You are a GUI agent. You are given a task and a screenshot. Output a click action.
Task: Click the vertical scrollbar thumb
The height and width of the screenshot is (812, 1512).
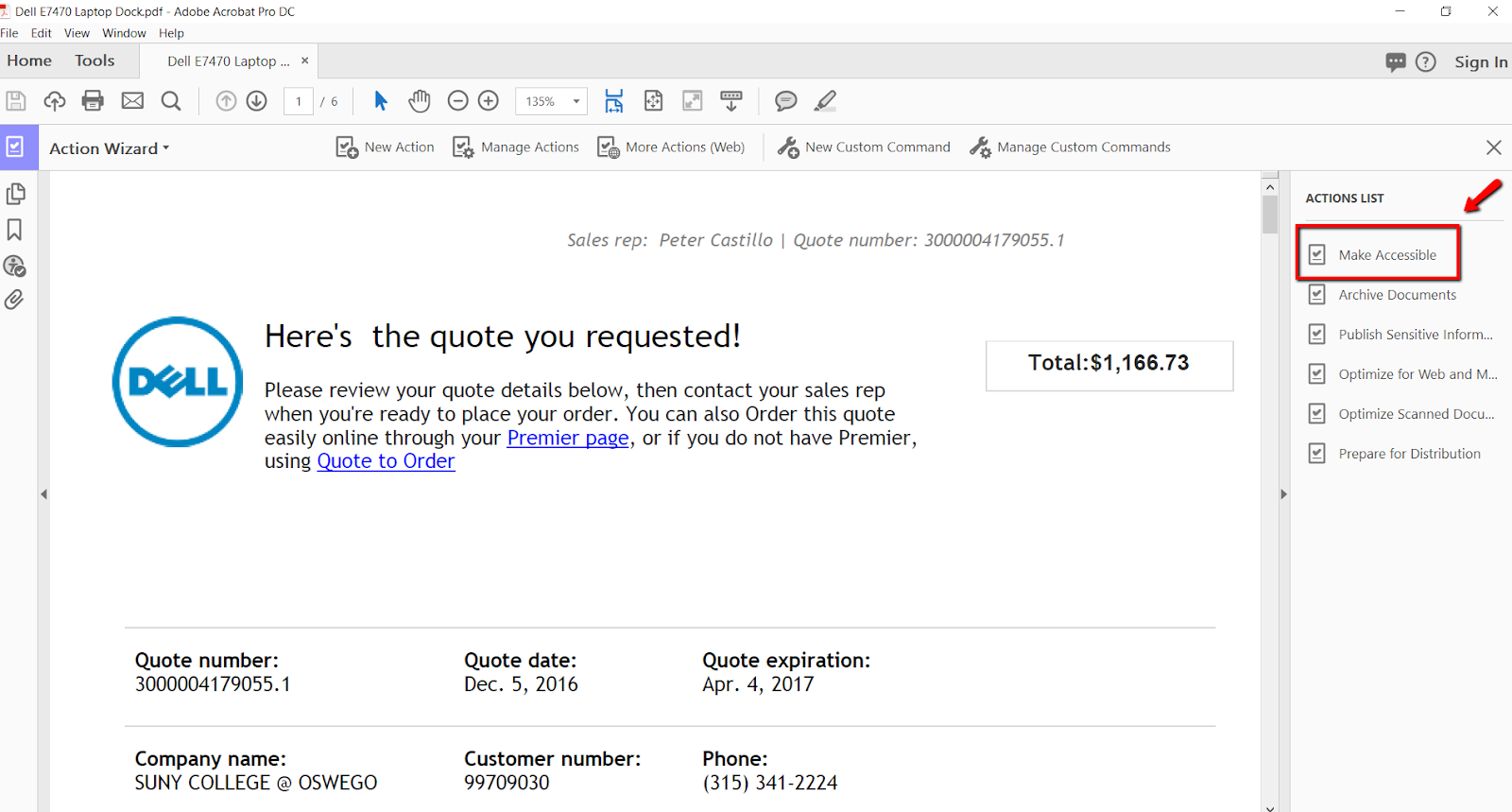tap(1270, 215)
